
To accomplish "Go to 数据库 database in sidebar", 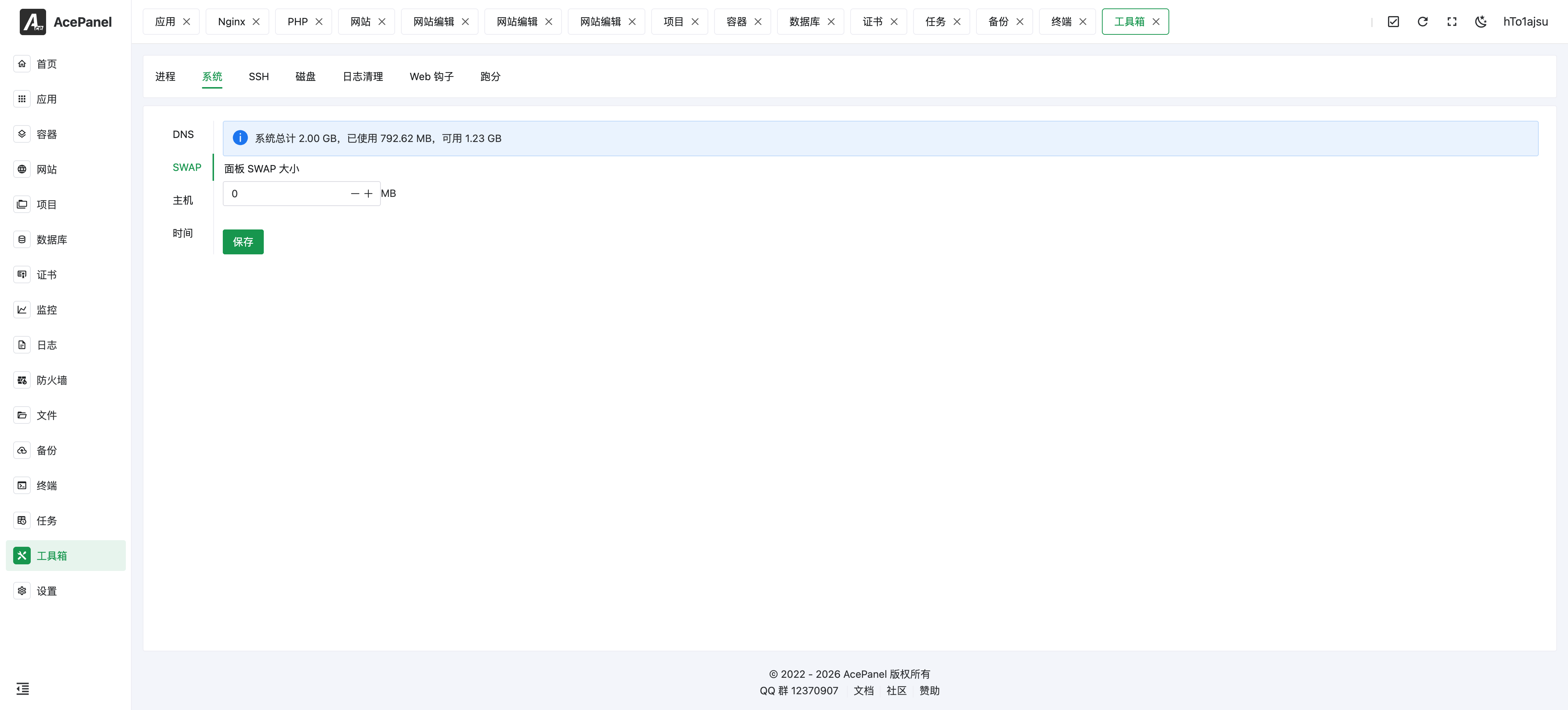I will coord(52,240).
